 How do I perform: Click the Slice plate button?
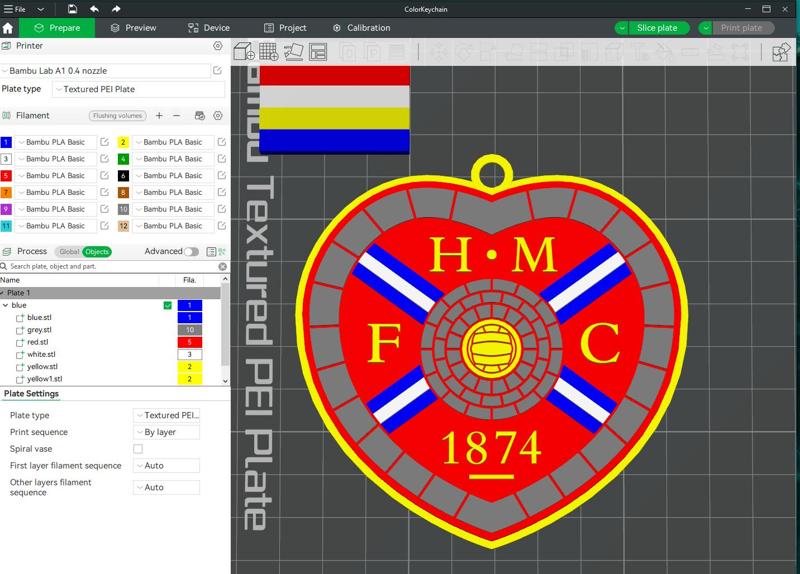[x=657, y=28]
